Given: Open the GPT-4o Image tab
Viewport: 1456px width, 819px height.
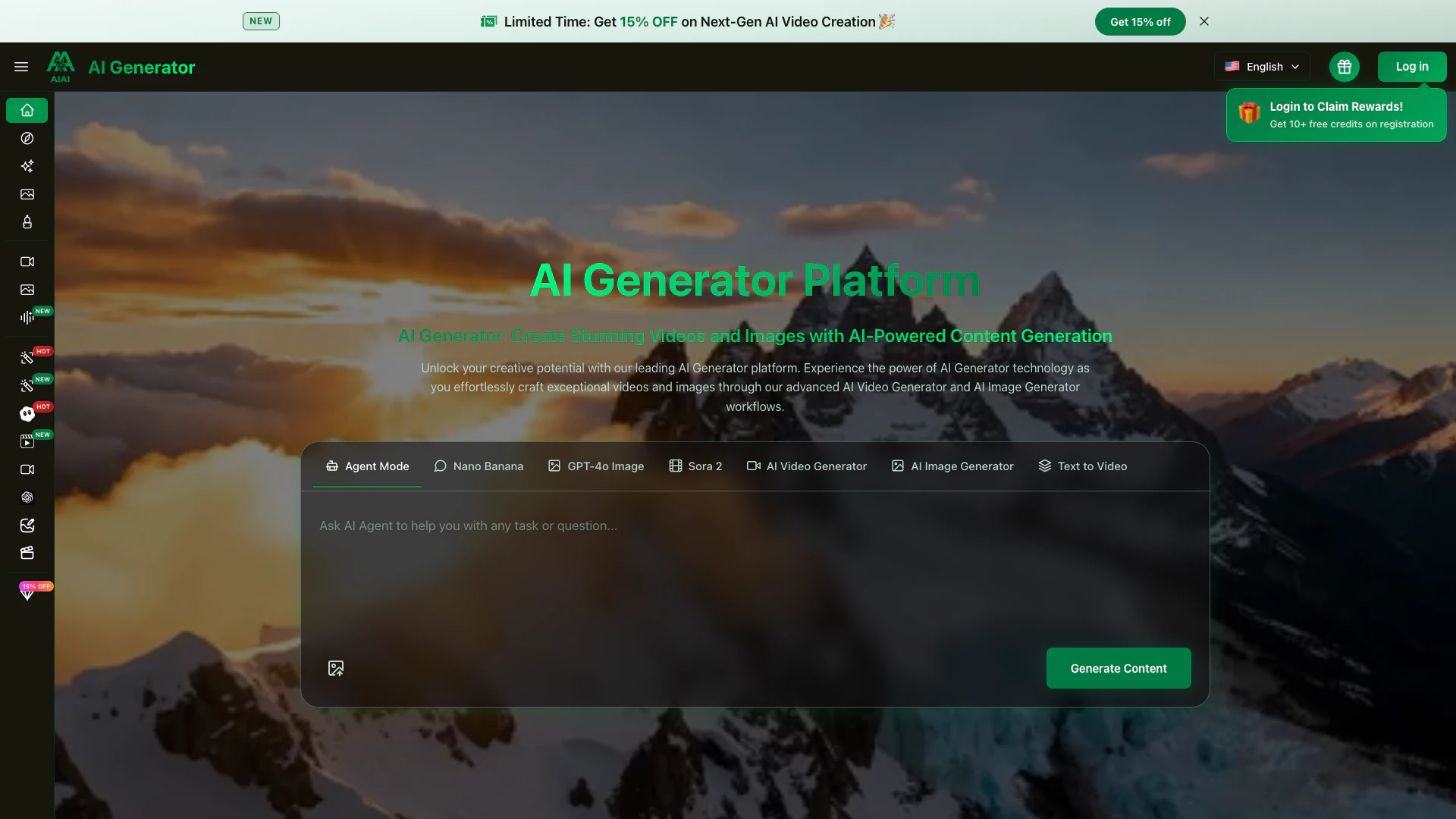Looking at the screenshot, I should click(596, 466).
